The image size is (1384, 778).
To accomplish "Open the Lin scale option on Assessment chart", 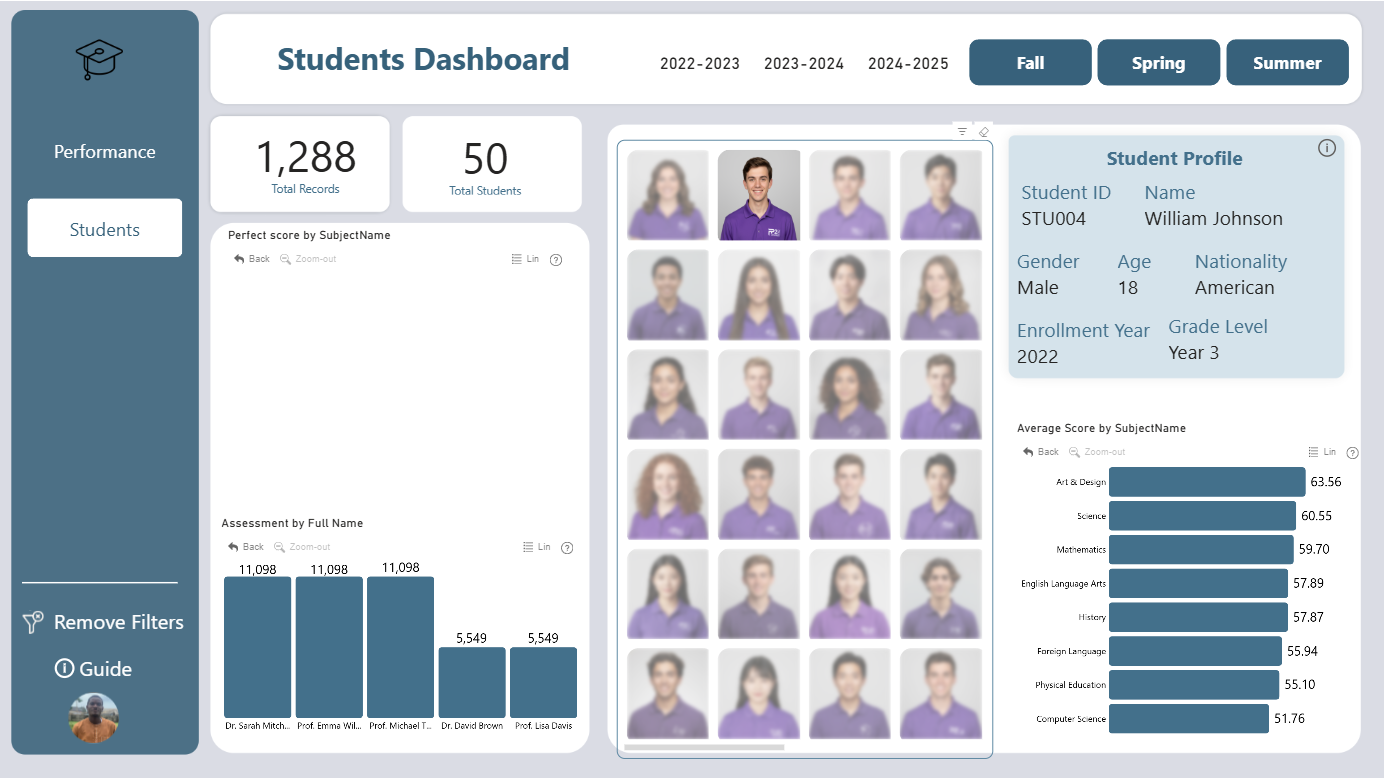I will [x=537, y=547].
